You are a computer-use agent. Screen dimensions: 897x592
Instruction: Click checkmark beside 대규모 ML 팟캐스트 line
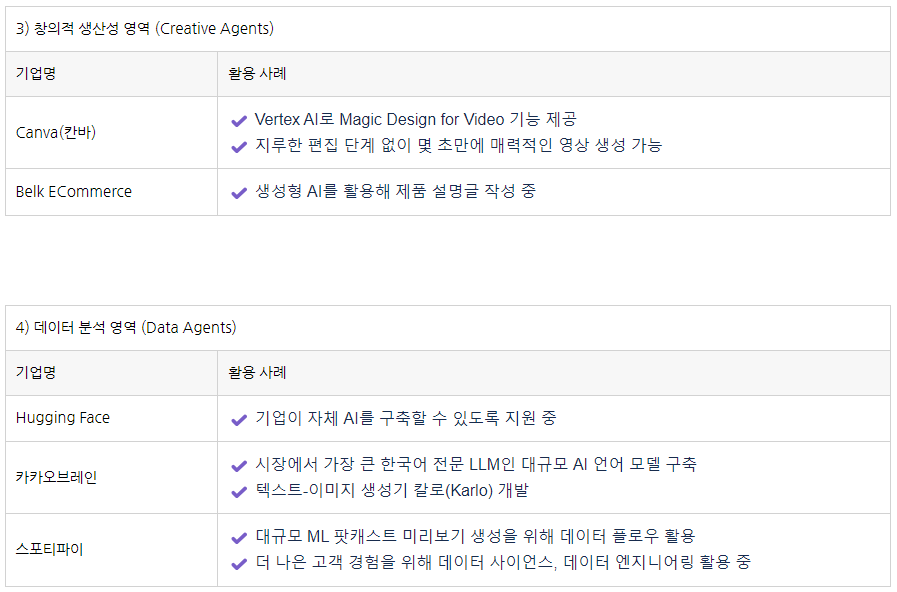tap(239, 538)
